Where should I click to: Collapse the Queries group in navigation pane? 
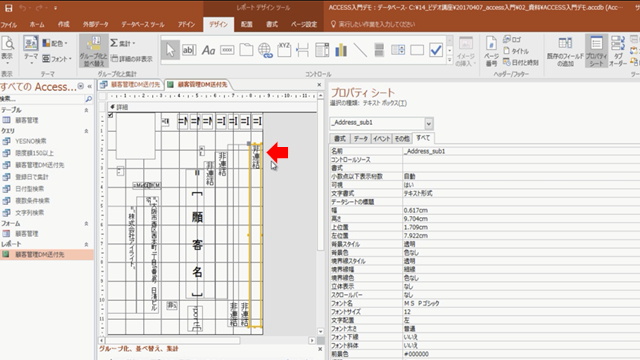[x=86, y=131]
